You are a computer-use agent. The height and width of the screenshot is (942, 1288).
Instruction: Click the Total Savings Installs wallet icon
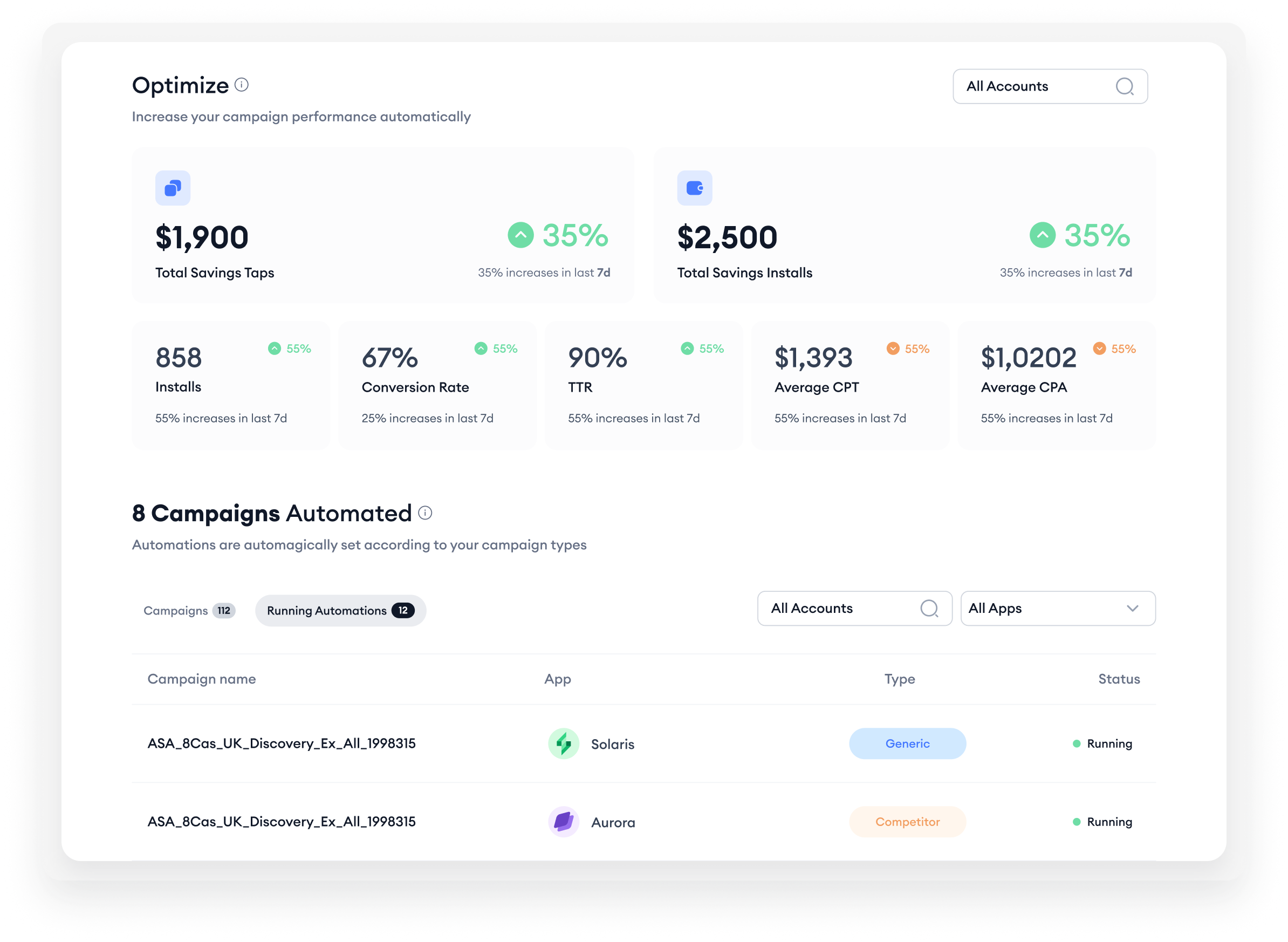[695, 188]
